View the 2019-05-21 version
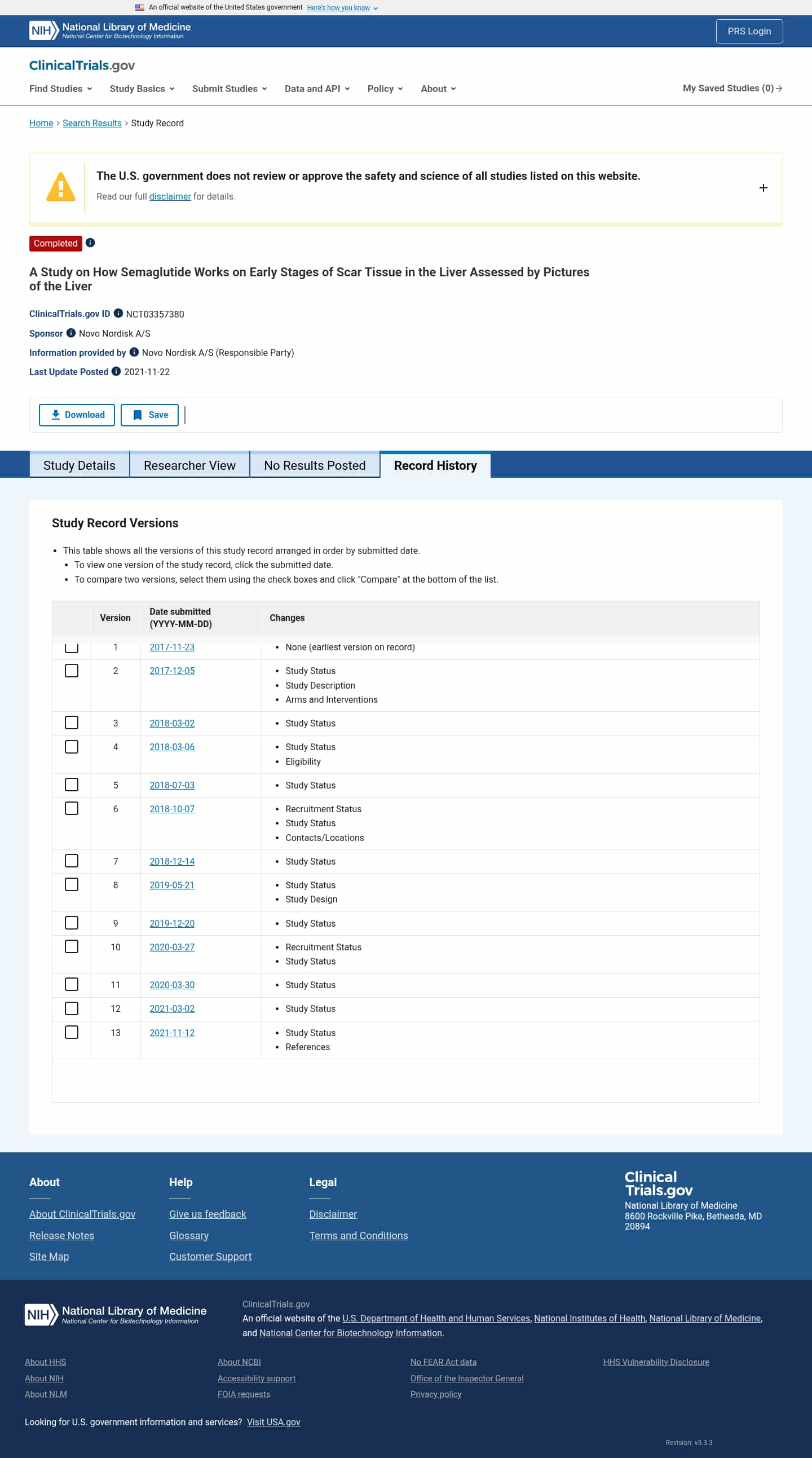This screenshot has height=1458, width=812. click(172, 884)
